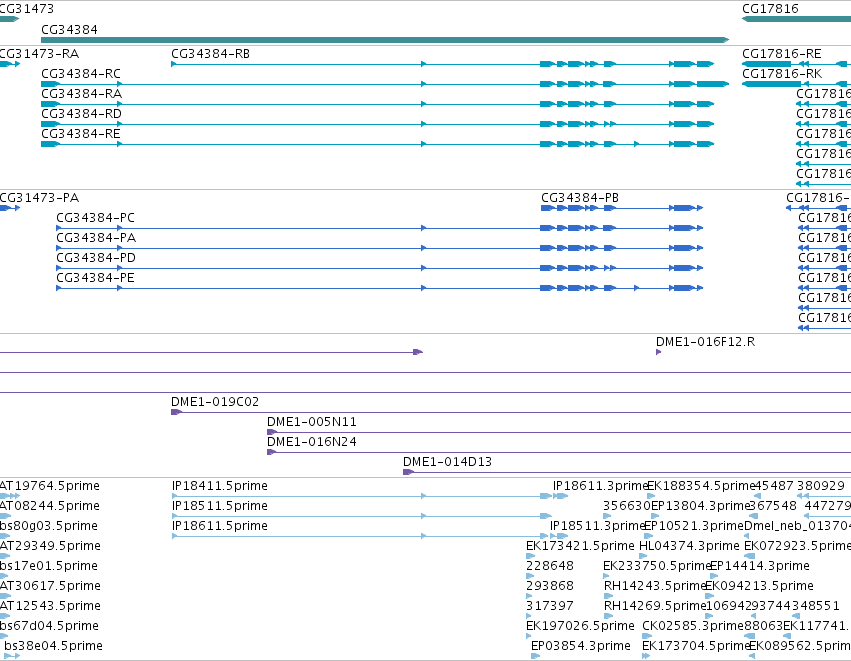Click the EK188354.5prime EST label
Screen dimensions: 851x661
tap(701, 486)
